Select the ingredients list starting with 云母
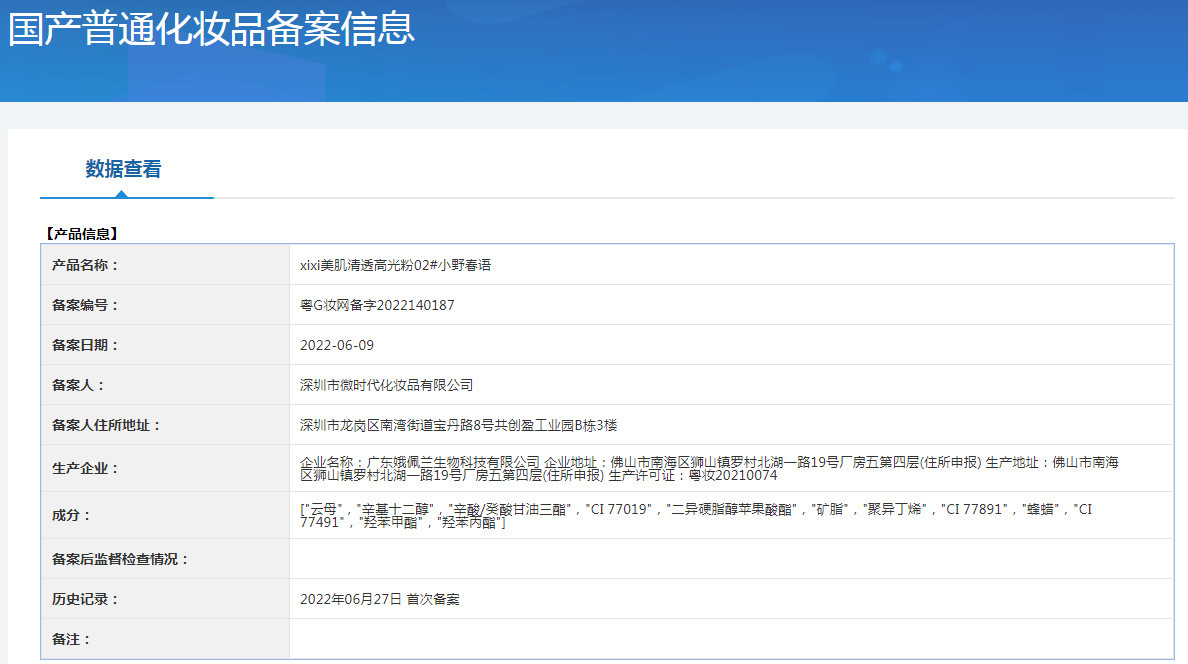 [x=695, y=515]
